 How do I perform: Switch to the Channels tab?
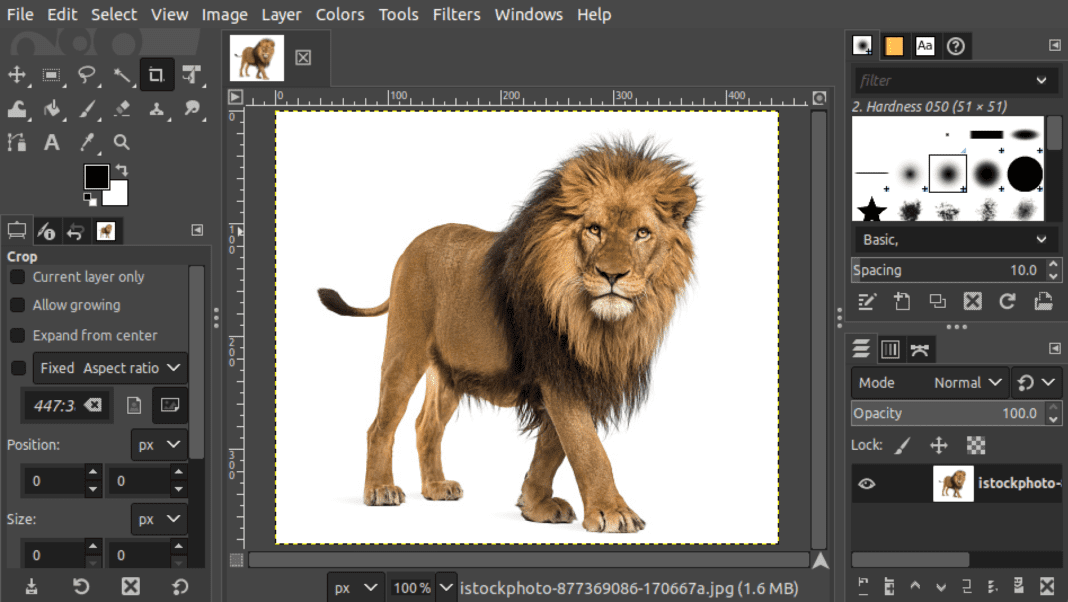pos(890,348)
